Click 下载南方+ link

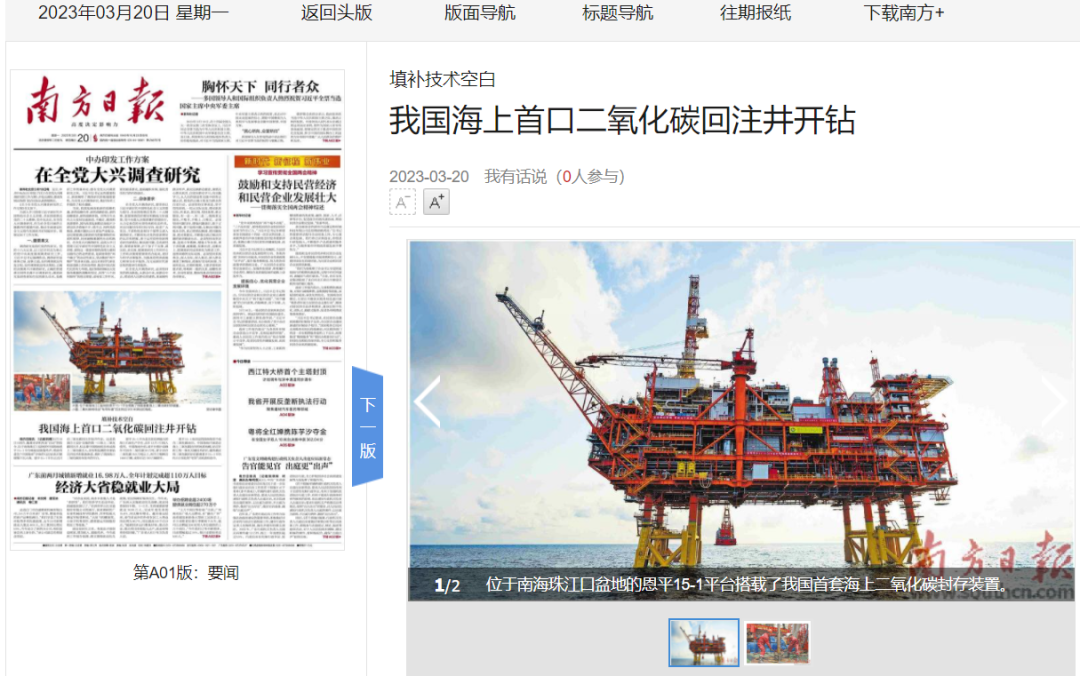coord(904,13)
